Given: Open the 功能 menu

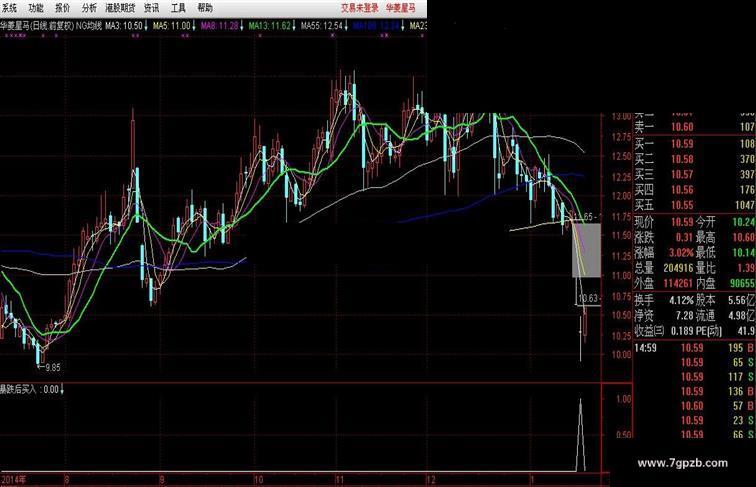Looking at the screenshot, I should (36, 8).
